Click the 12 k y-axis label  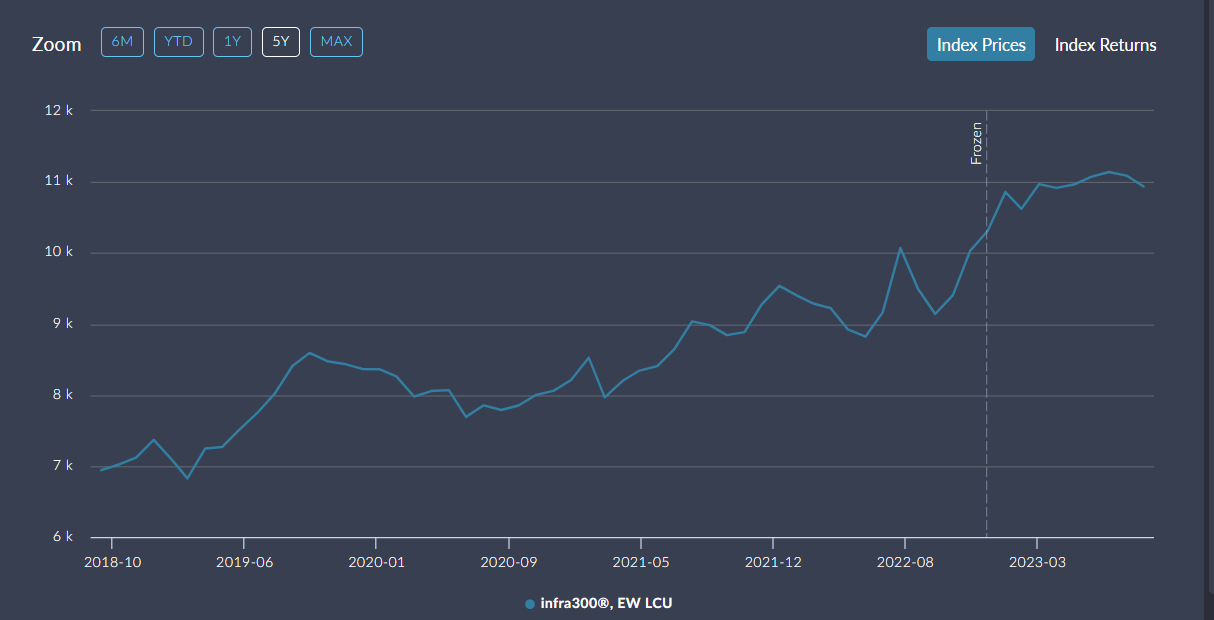pos(59,110)
